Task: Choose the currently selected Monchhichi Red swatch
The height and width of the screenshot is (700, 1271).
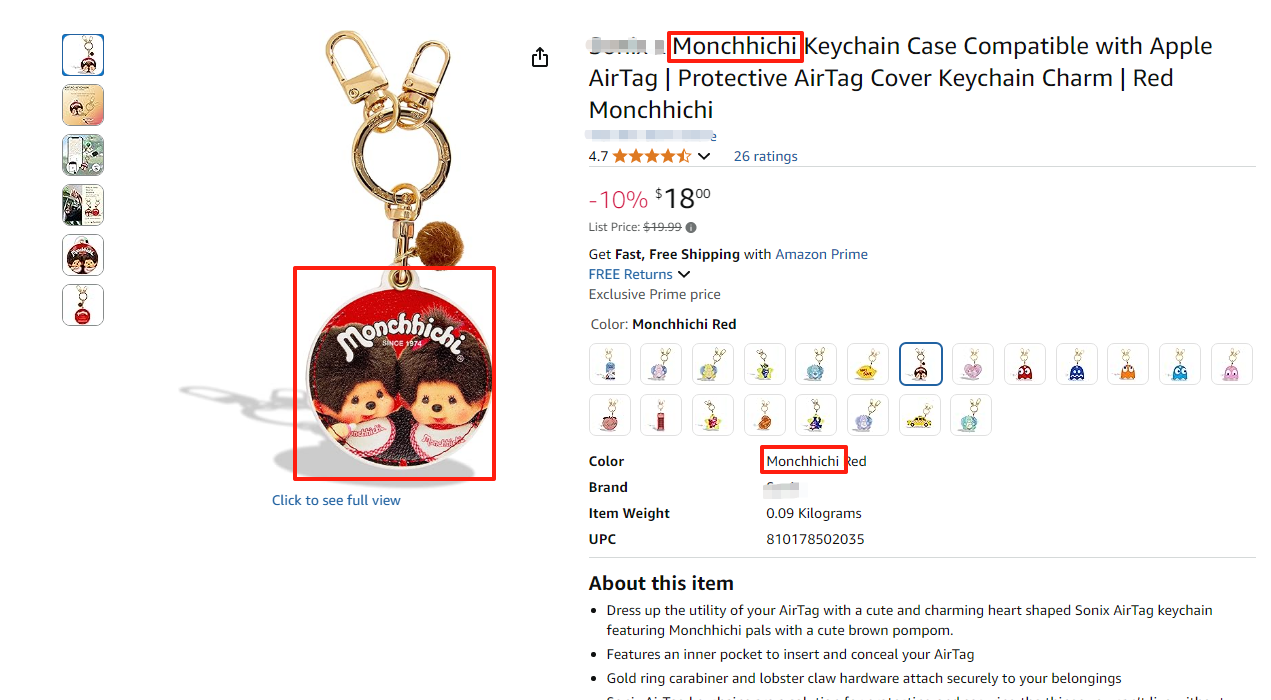Action: coord(921,364)
